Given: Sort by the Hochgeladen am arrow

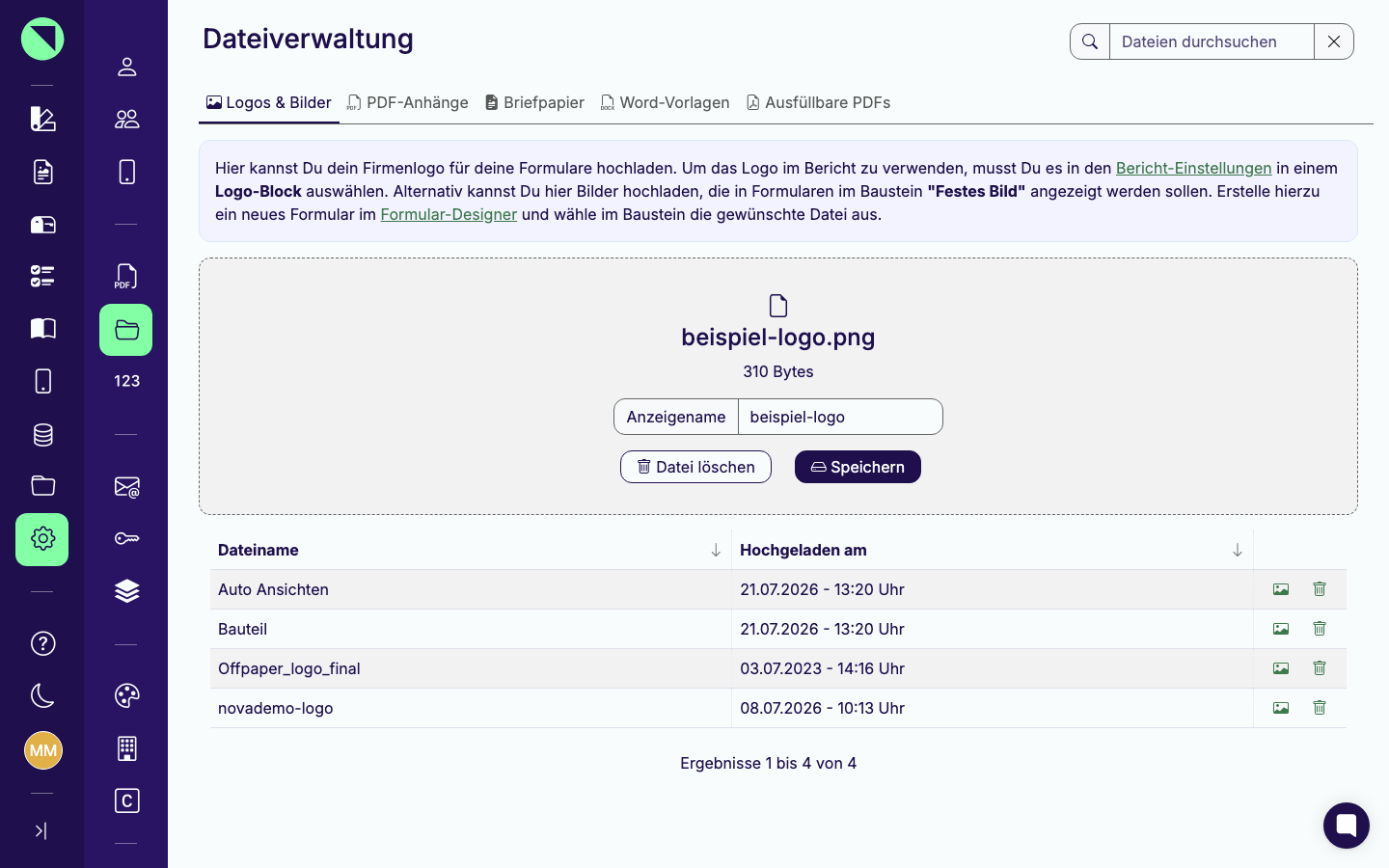Looking at the screenshot, I should click(x=1238, y=550).
